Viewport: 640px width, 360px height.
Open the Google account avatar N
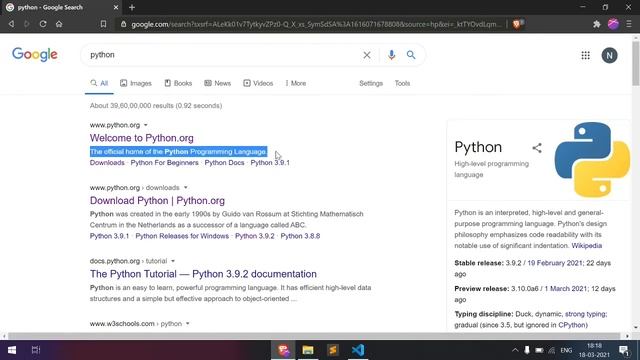pyautogui.click(x=609, y=55)
